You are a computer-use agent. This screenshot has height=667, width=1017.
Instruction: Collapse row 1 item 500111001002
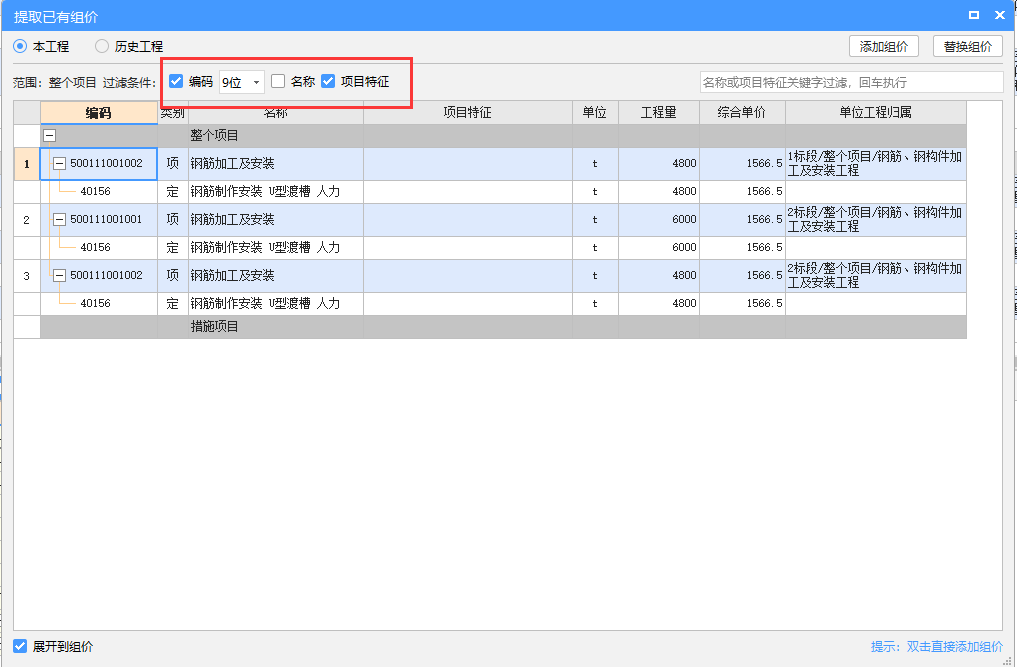59,163
